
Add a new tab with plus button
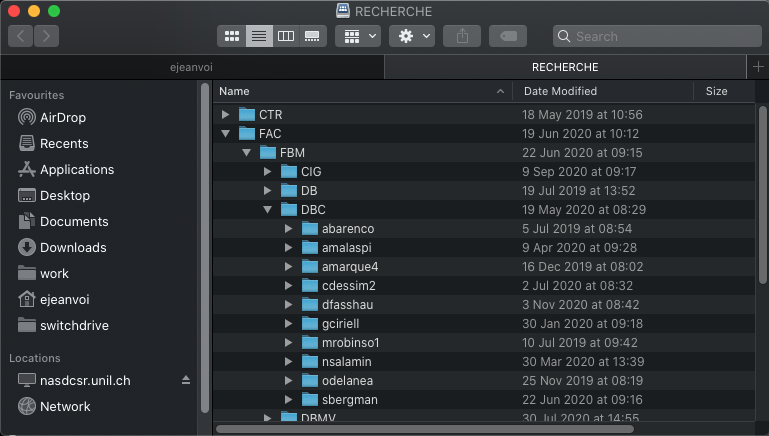[758, 67]
